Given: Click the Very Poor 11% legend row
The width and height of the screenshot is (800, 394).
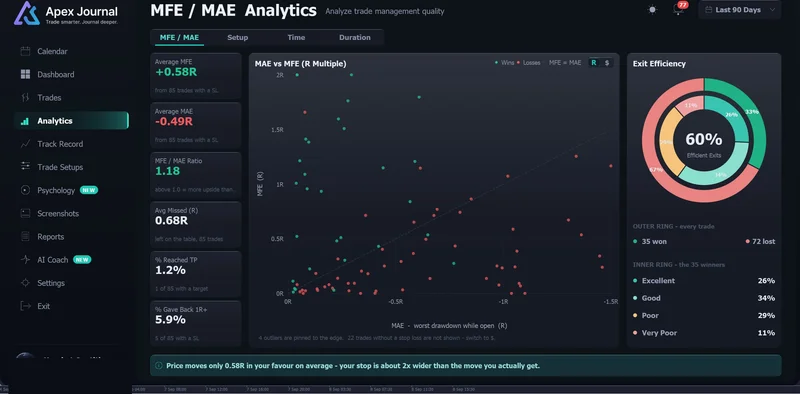Looking at the screenshot, I should pos(704,333).
